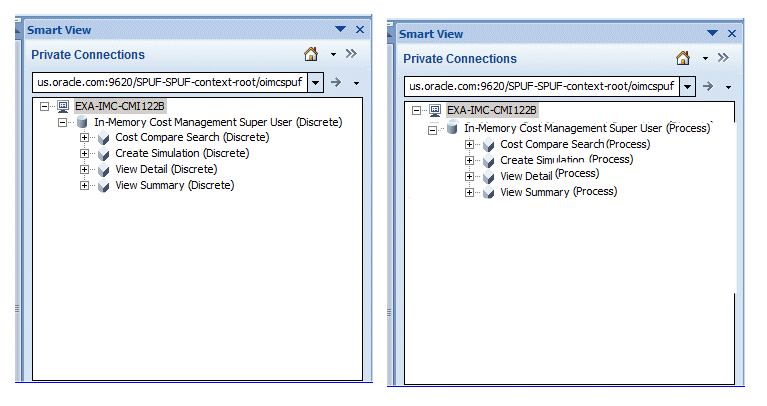
Task: Click the Home icon in the right Smart View panel
Action: (683, 58)
